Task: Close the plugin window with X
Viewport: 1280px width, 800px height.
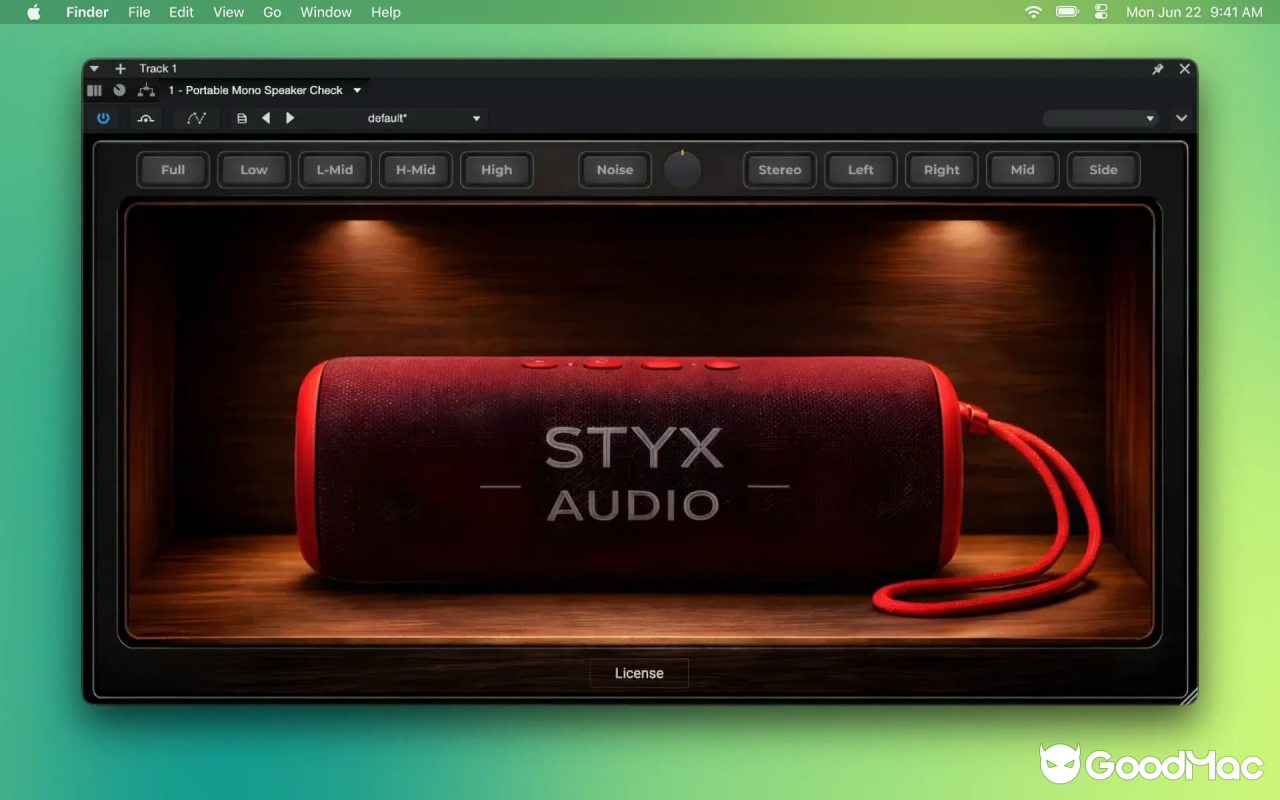Action: (1185, 69)
